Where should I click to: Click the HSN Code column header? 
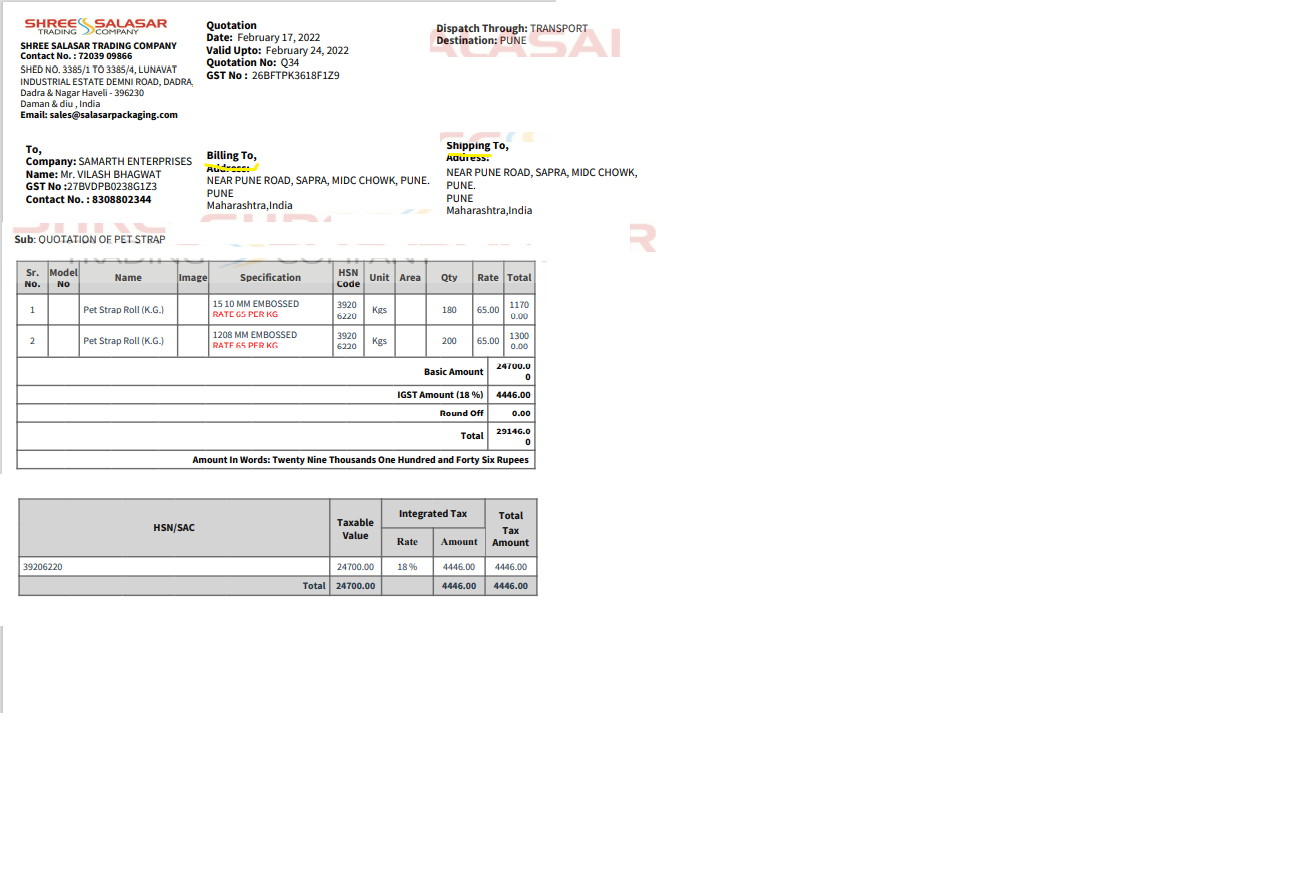(348, 278)
